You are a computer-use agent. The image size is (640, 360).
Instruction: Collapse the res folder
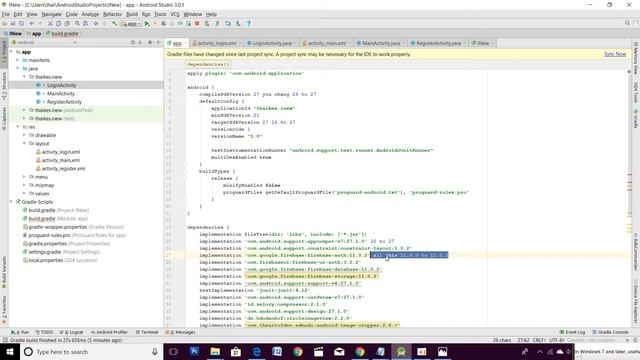18,127
